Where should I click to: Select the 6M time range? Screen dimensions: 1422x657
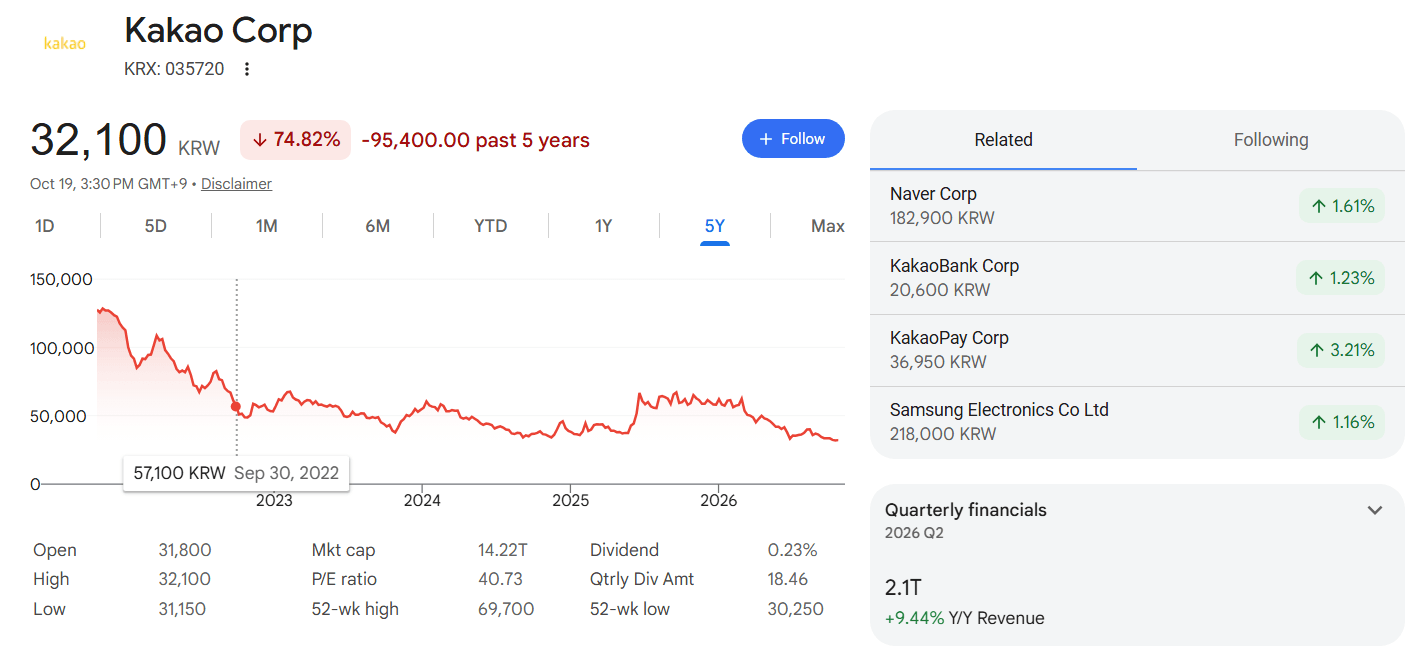[377, 226]
